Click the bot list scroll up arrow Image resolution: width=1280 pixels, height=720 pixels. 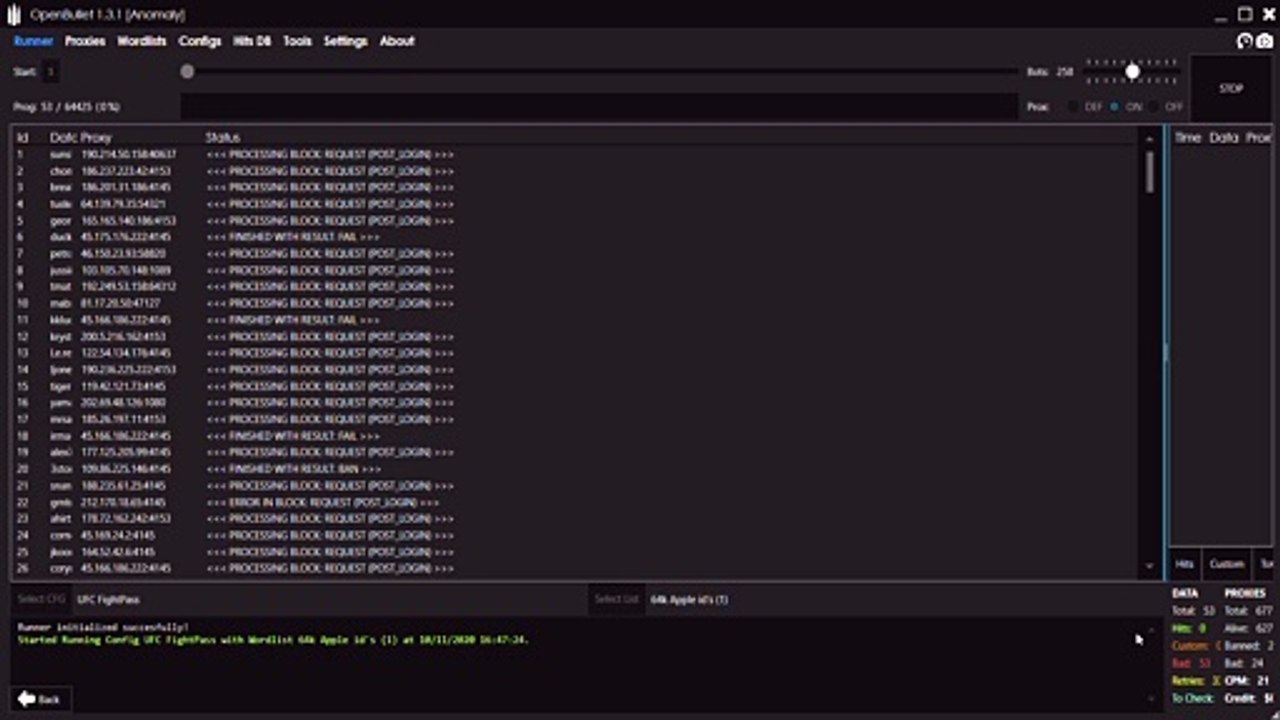coord(1149,139)
